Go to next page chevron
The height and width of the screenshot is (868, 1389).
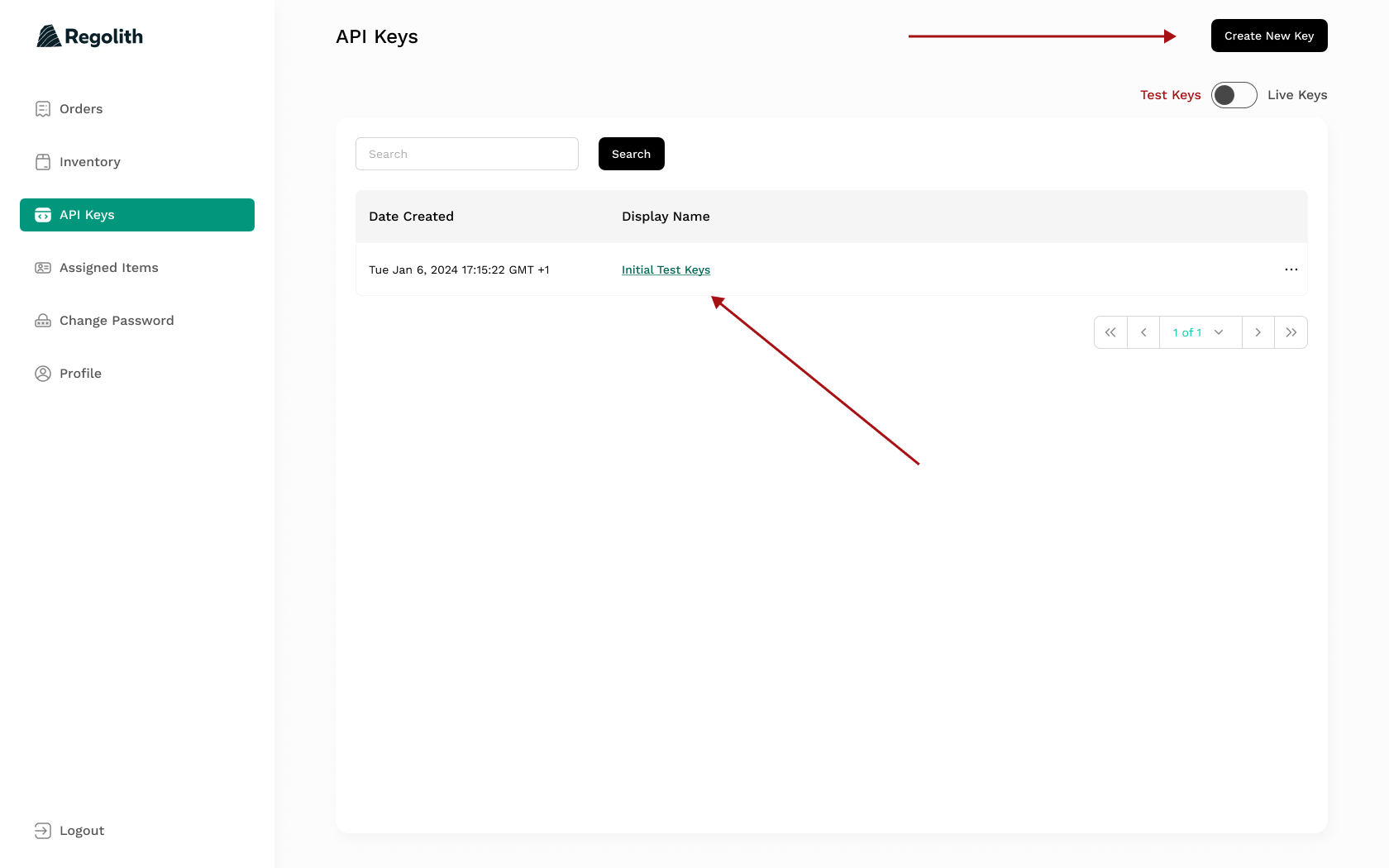[1258, 332]
